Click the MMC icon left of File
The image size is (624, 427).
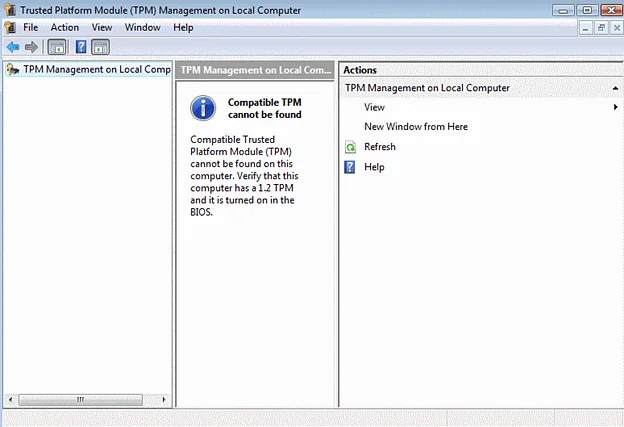coord(10,27)
